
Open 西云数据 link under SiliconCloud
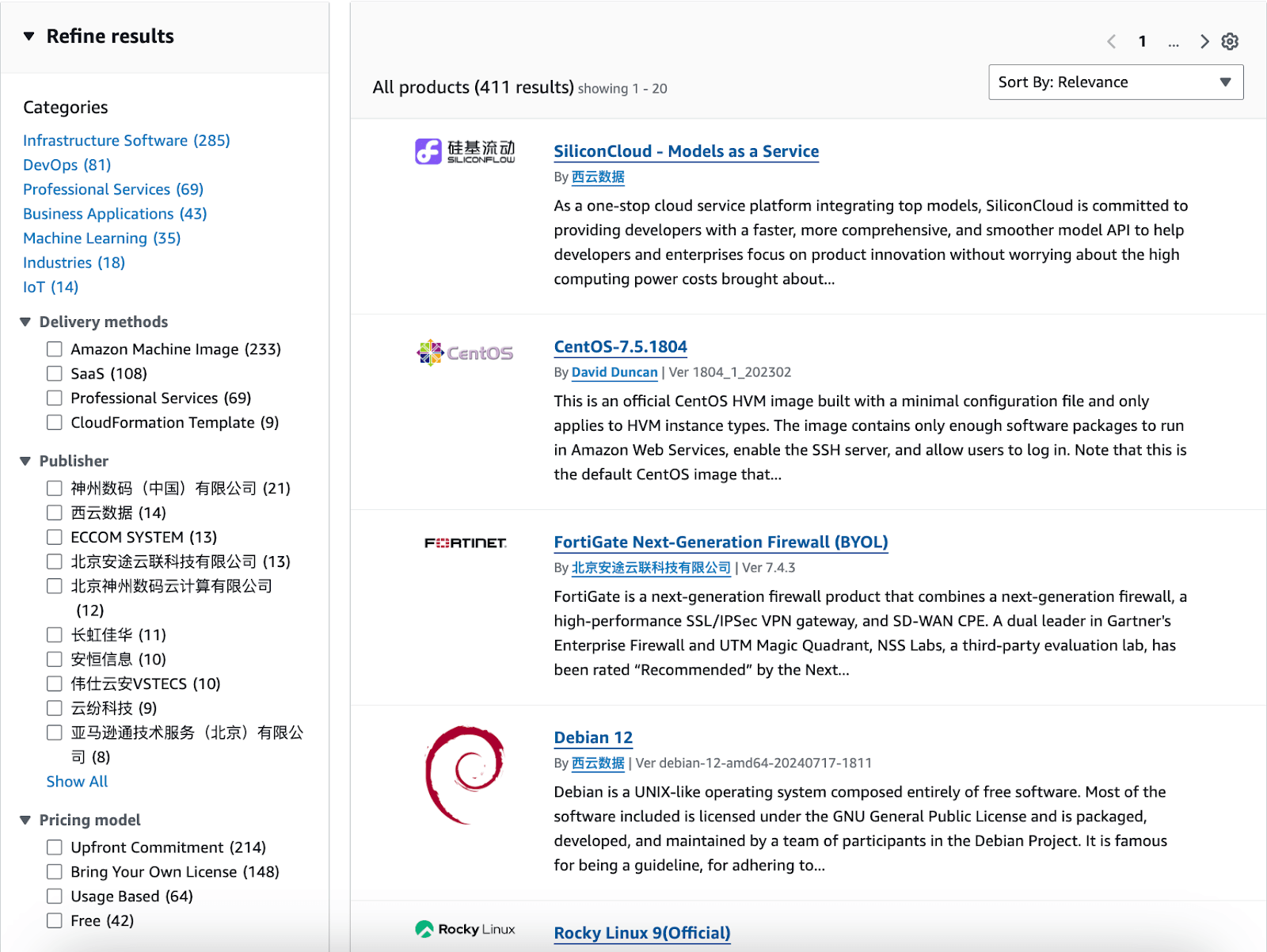click(x=598, y=177)
